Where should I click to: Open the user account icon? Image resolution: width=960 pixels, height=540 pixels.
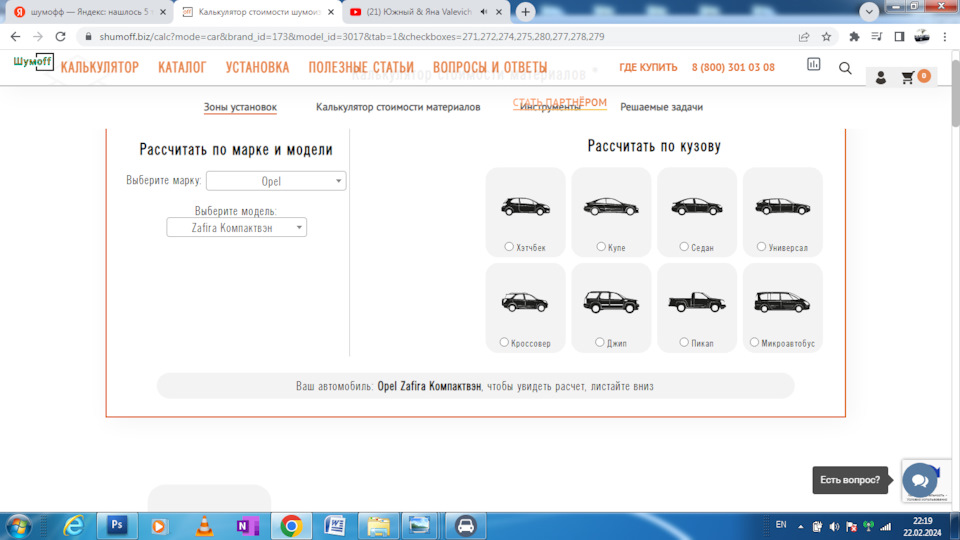(x=880, y=78)
